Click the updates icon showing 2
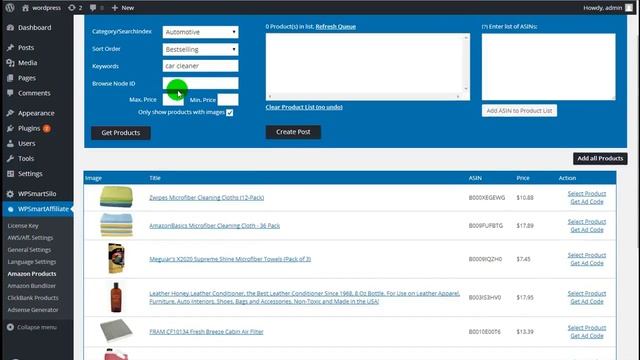 72,8
